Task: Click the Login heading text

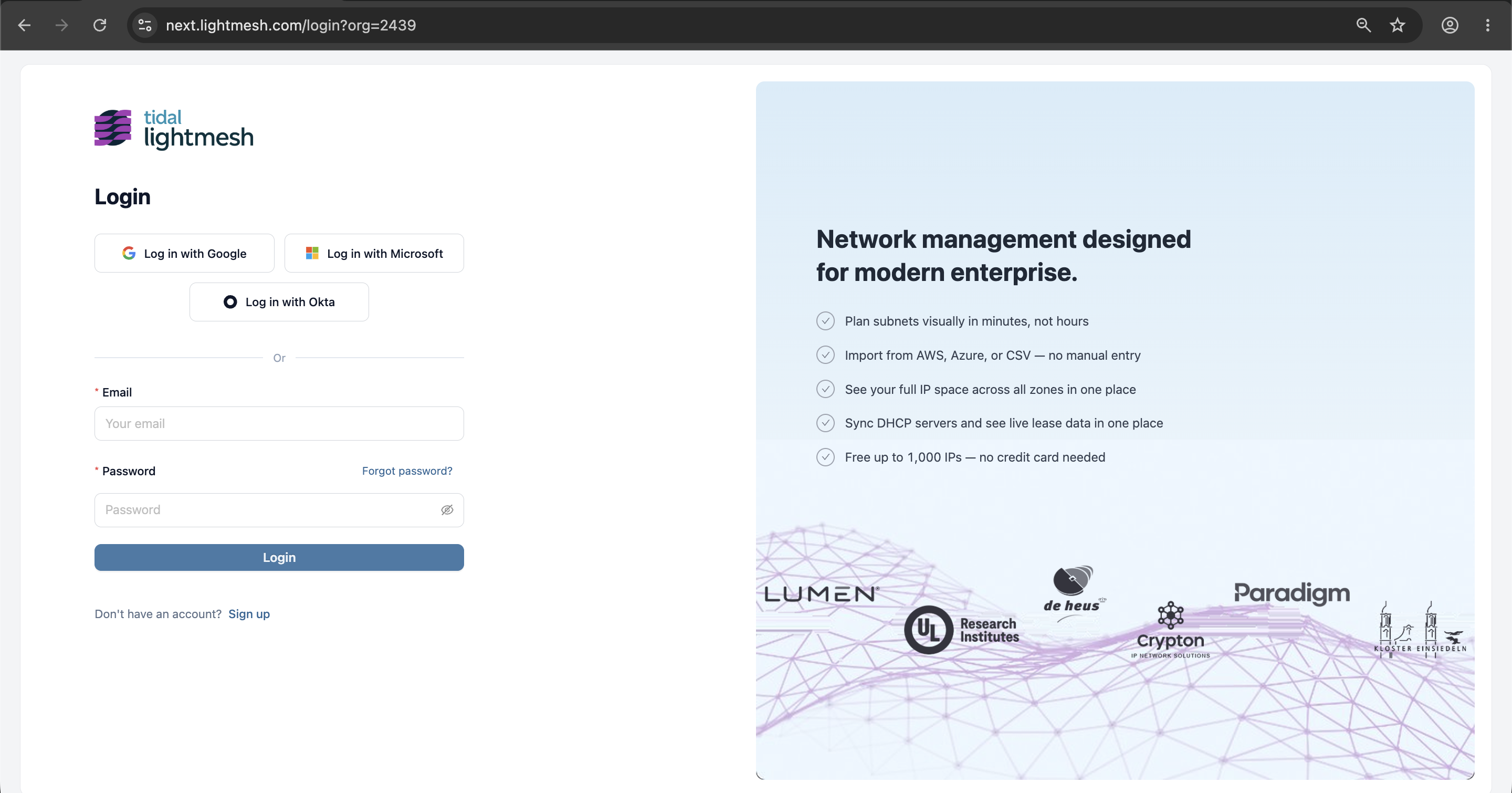Action: [123, 197]
